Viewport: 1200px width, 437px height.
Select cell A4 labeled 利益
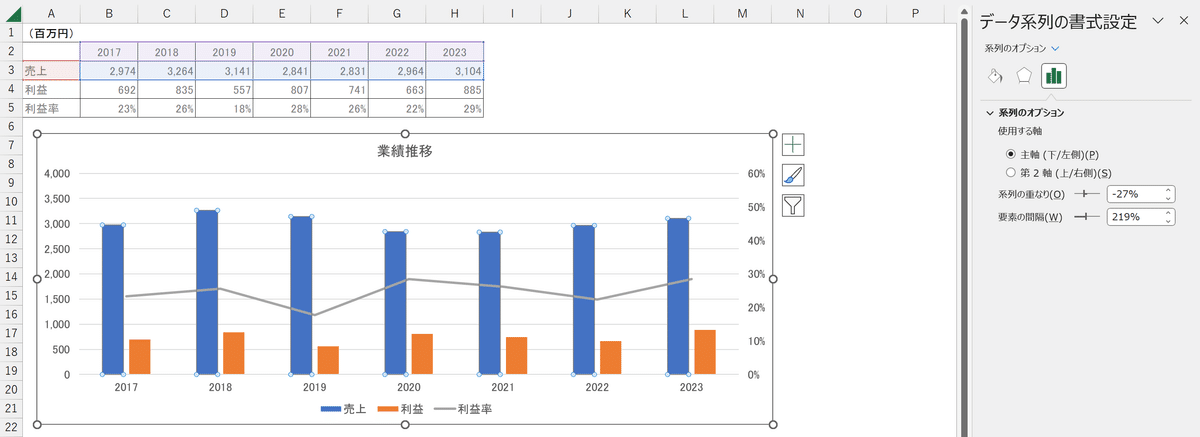coord(50,89)
